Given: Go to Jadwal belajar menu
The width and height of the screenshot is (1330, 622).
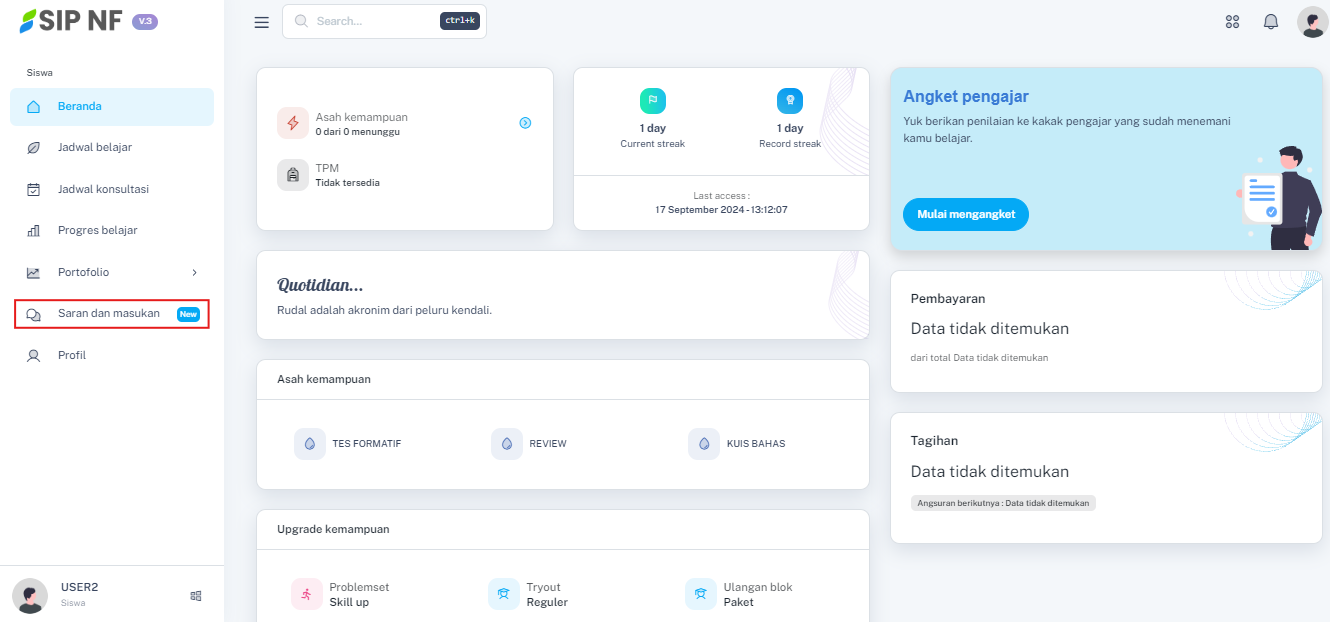Looking at the screenshot, I should [94, 148].
